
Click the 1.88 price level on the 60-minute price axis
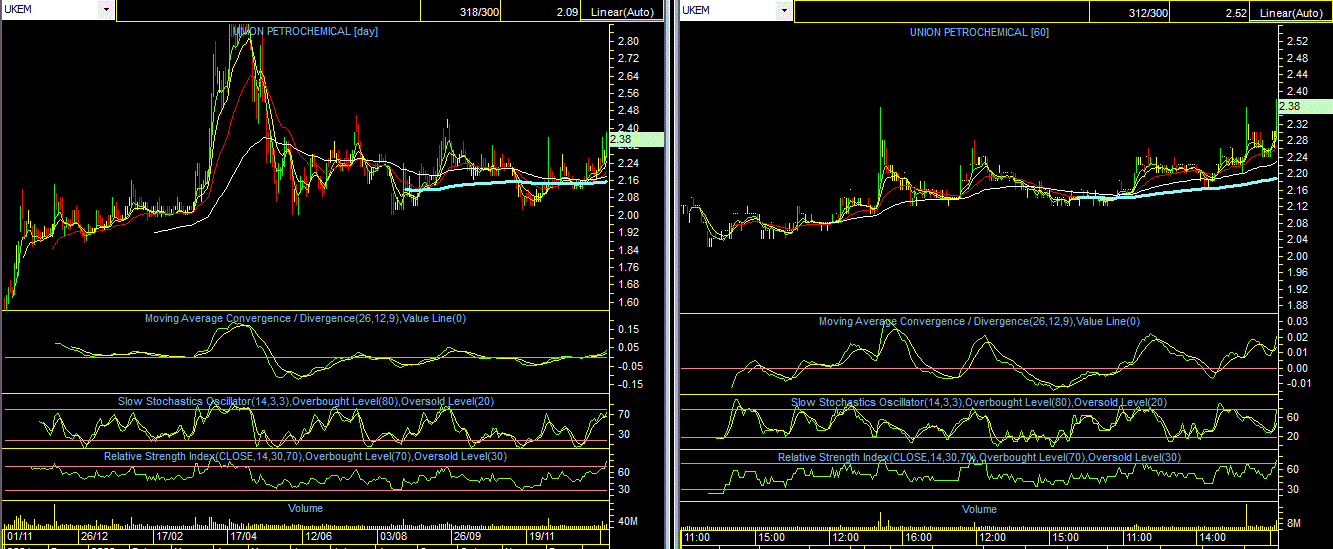click(x=1297, y=305)
